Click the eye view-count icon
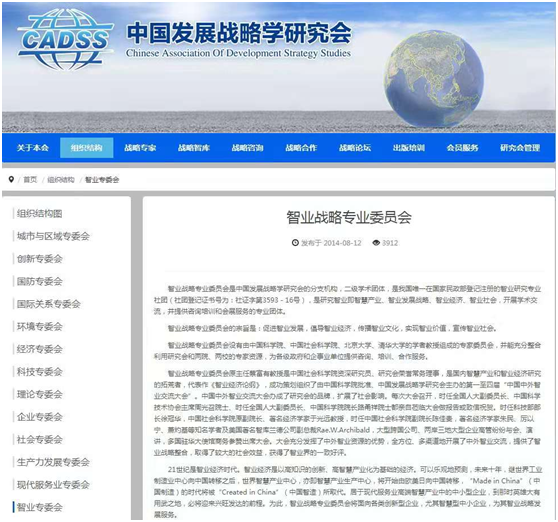This screenshot has height=522, width=558. [x=376, y=243]
